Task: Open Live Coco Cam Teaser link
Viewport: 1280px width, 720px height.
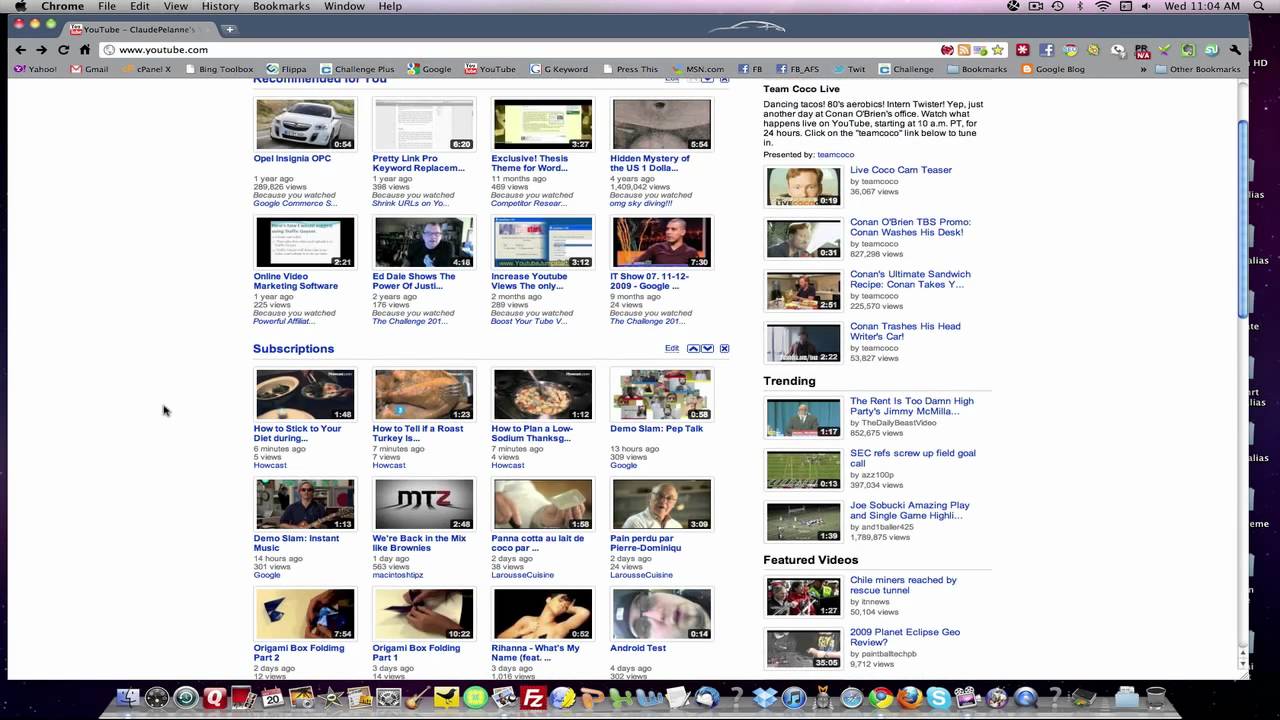Action: click(x=901, y=170)
